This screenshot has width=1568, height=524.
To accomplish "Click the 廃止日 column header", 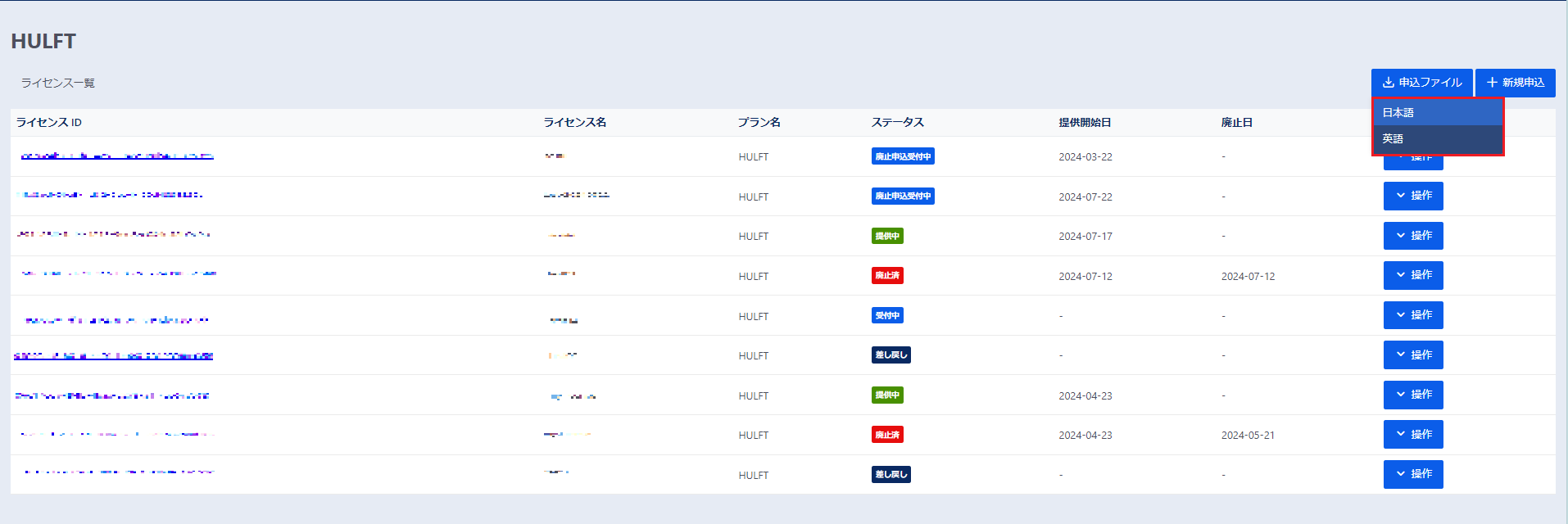I will 1237,122.
